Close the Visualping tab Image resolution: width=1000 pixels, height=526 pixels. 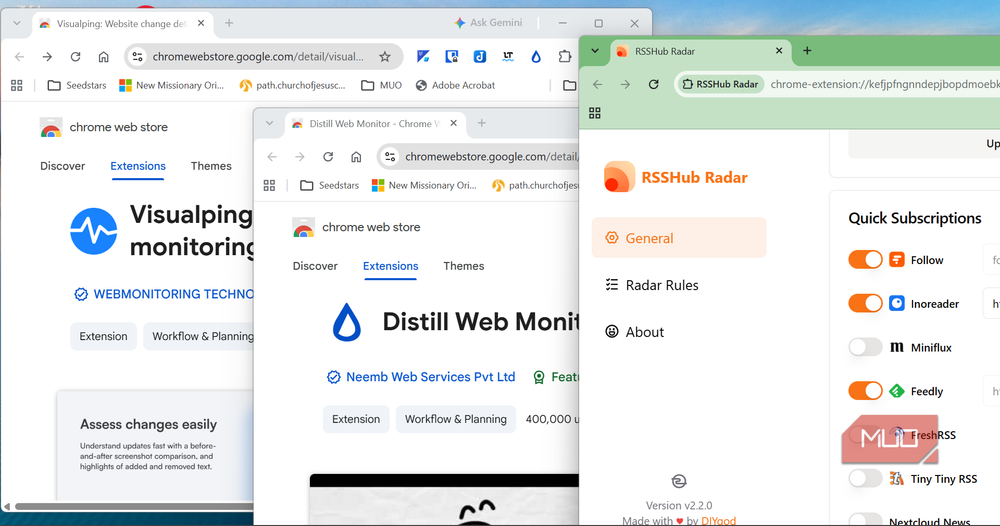pos(201,23)
